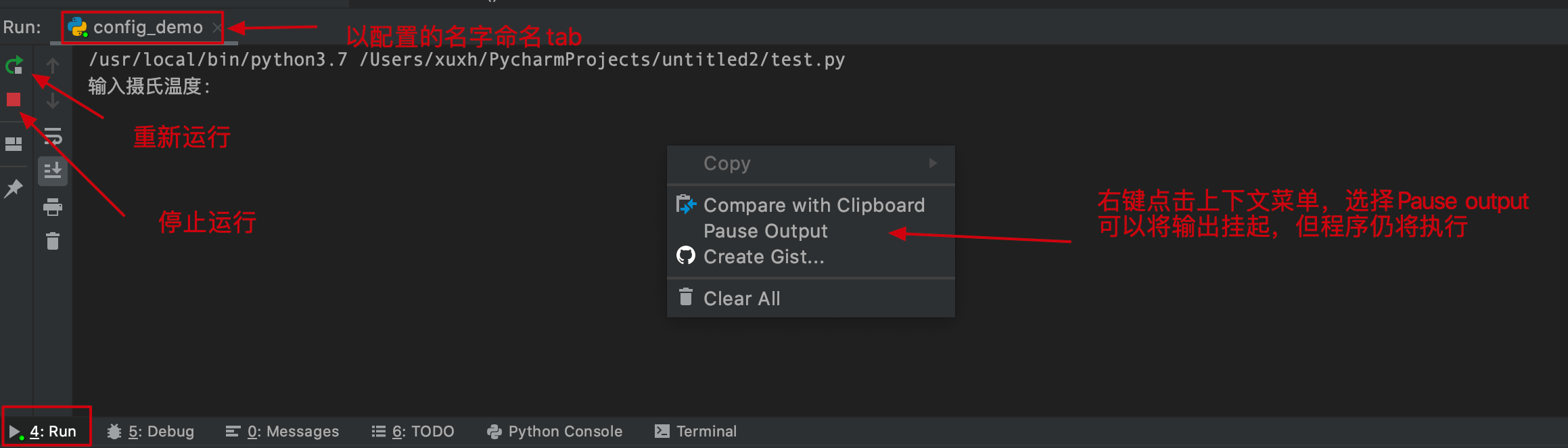Expand the Copy submenu arrow
This screenshot has height=448, width=1568.
[x=933, y=163]
